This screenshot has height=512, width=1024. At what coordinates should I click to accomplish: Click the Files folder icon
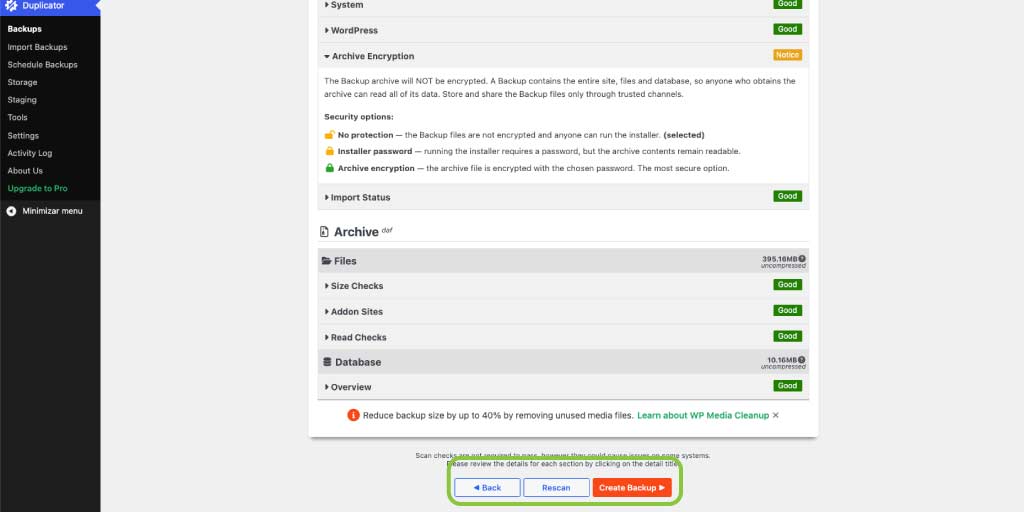[327, 261]
